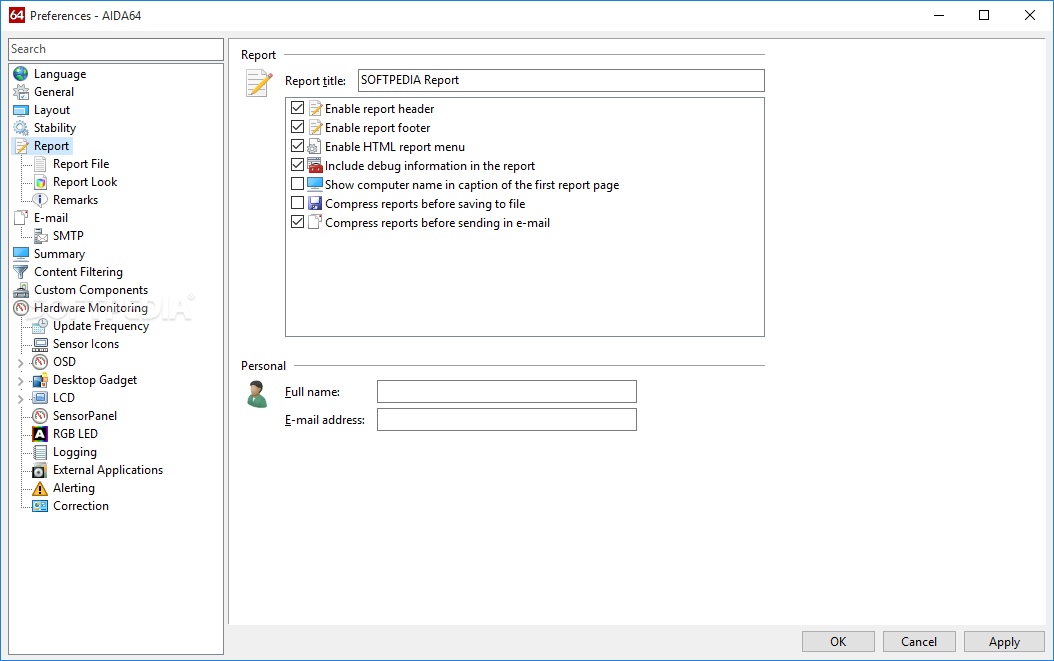The image size is (1054, 661).
Task: Click the Logging notebook icon
Action: (x=40, y=453)
